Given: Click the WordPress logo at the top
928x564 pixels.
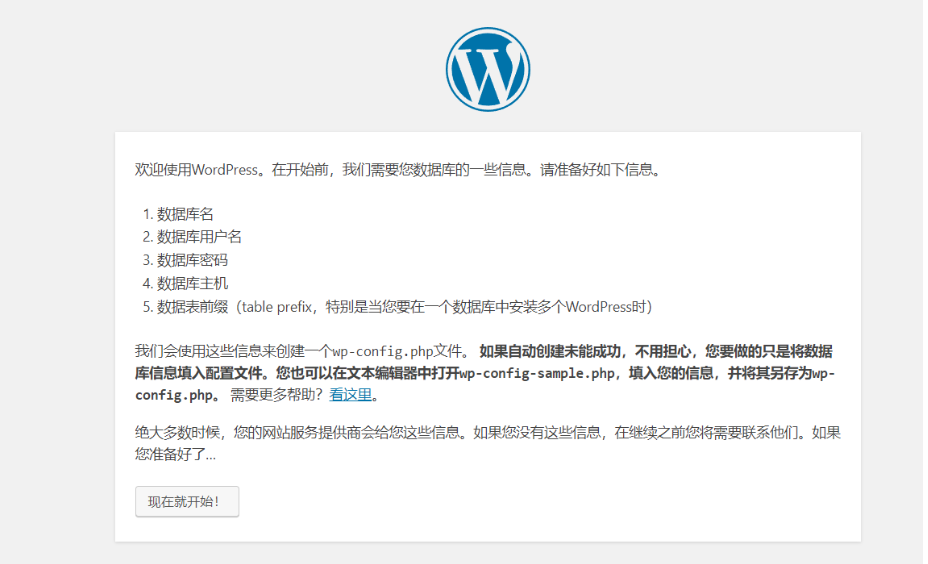Looking at the screenshot, I should [488, 69].
